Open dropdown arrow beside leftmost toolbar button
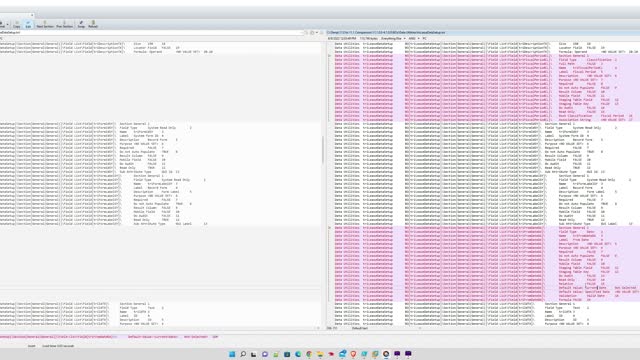Image resolution: width=640 pixels, height=360 pixels. [7, 24]
